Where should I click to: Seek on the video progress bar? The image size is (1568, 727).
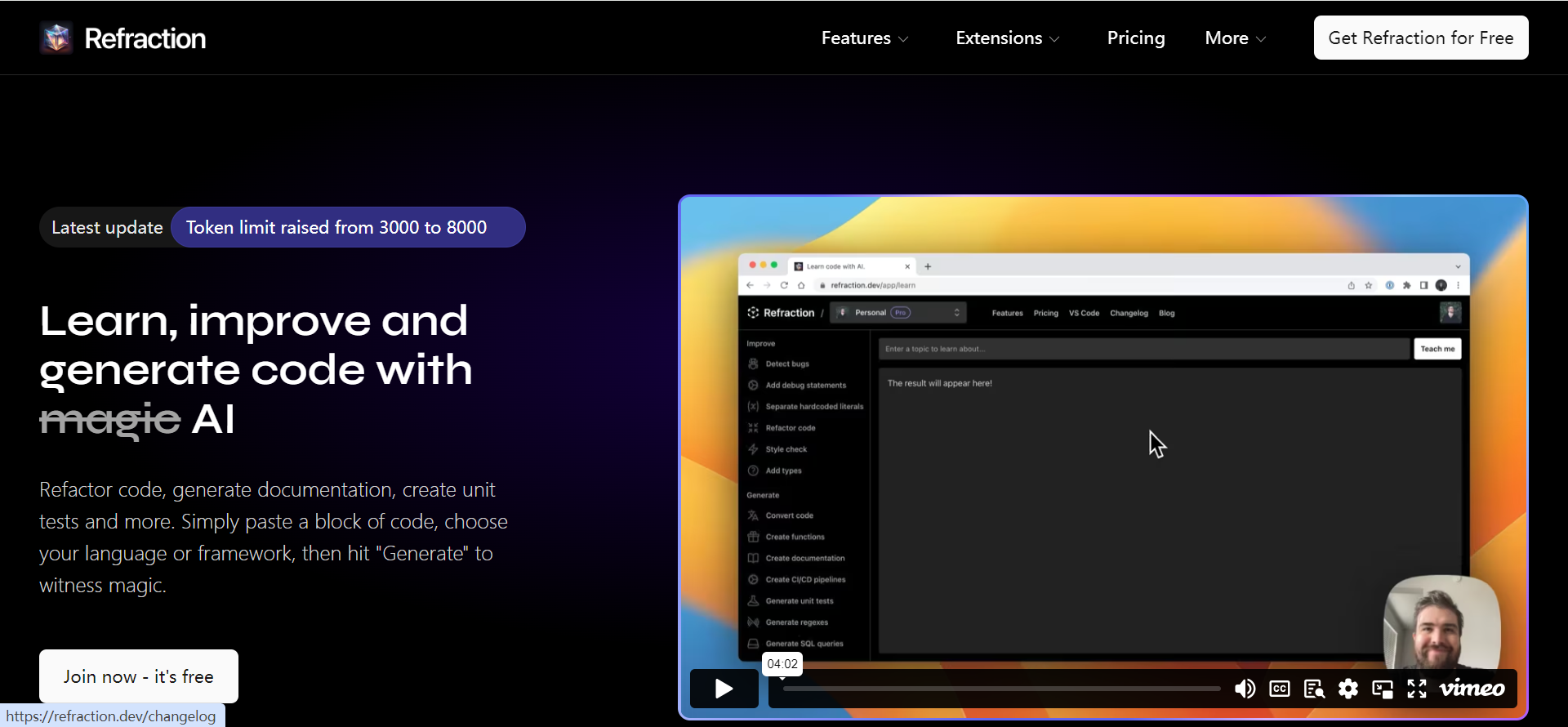pos(1001,689)
